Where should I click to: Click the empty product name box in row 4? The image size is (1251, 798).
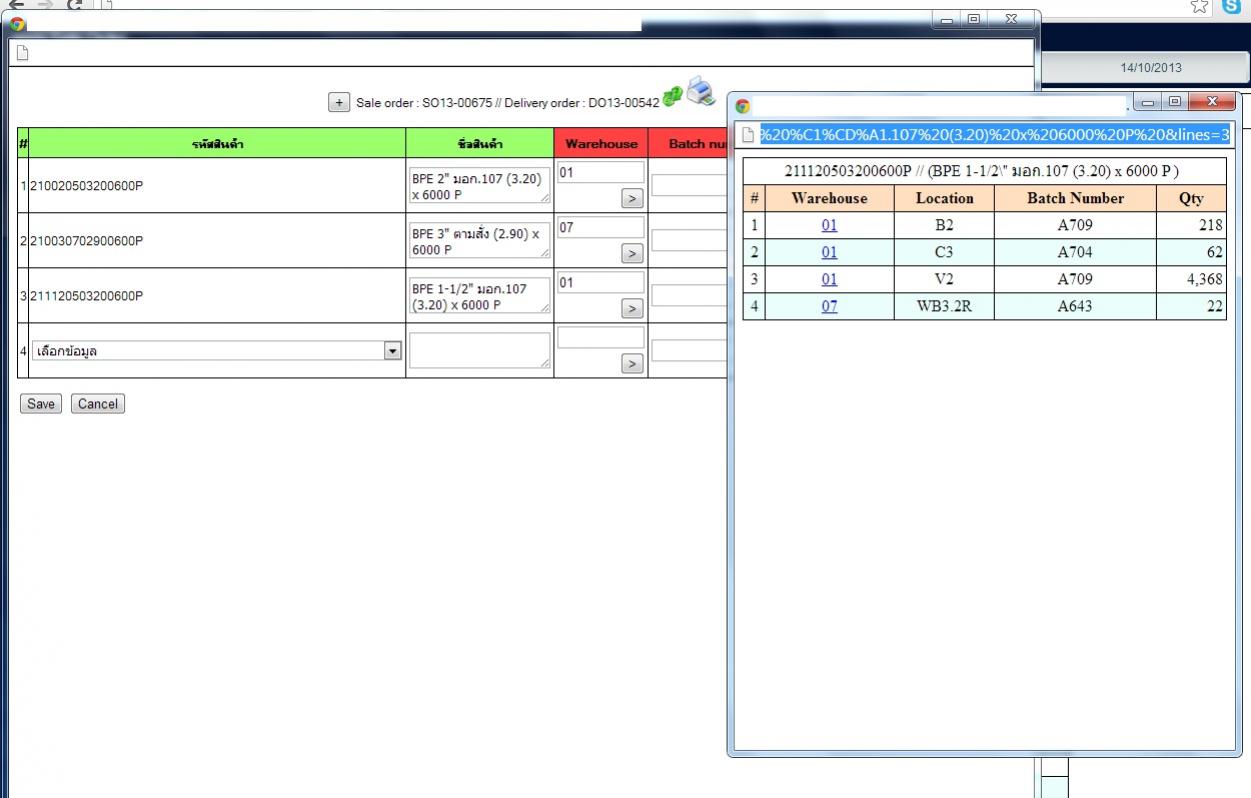pyautogui.click(x=480, y=351)
